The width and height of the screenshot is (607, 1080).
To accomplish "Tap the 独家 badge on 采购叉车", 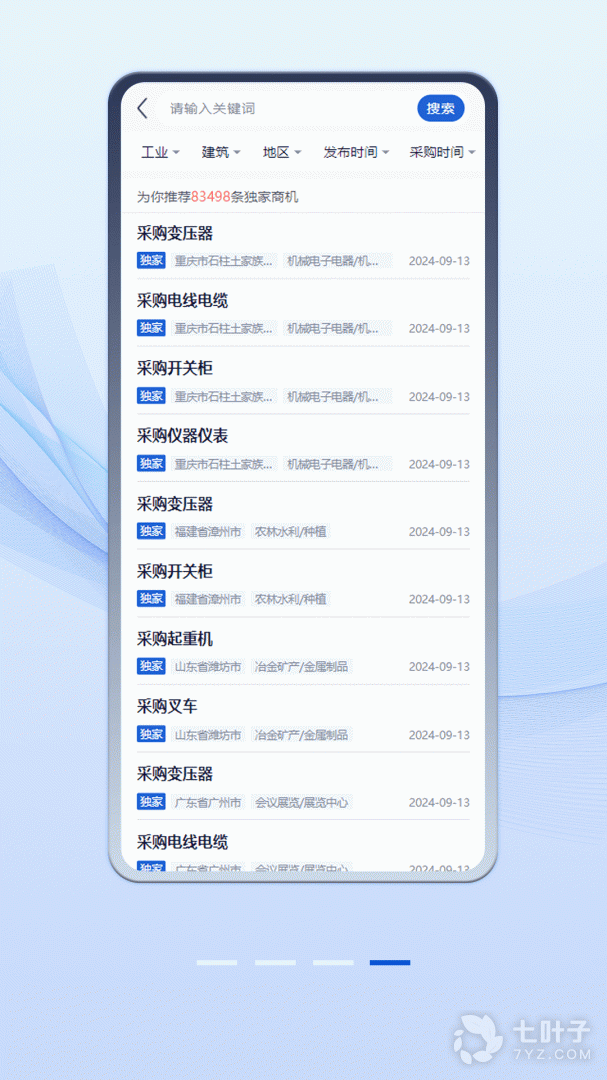I will (x=151, y=734).
